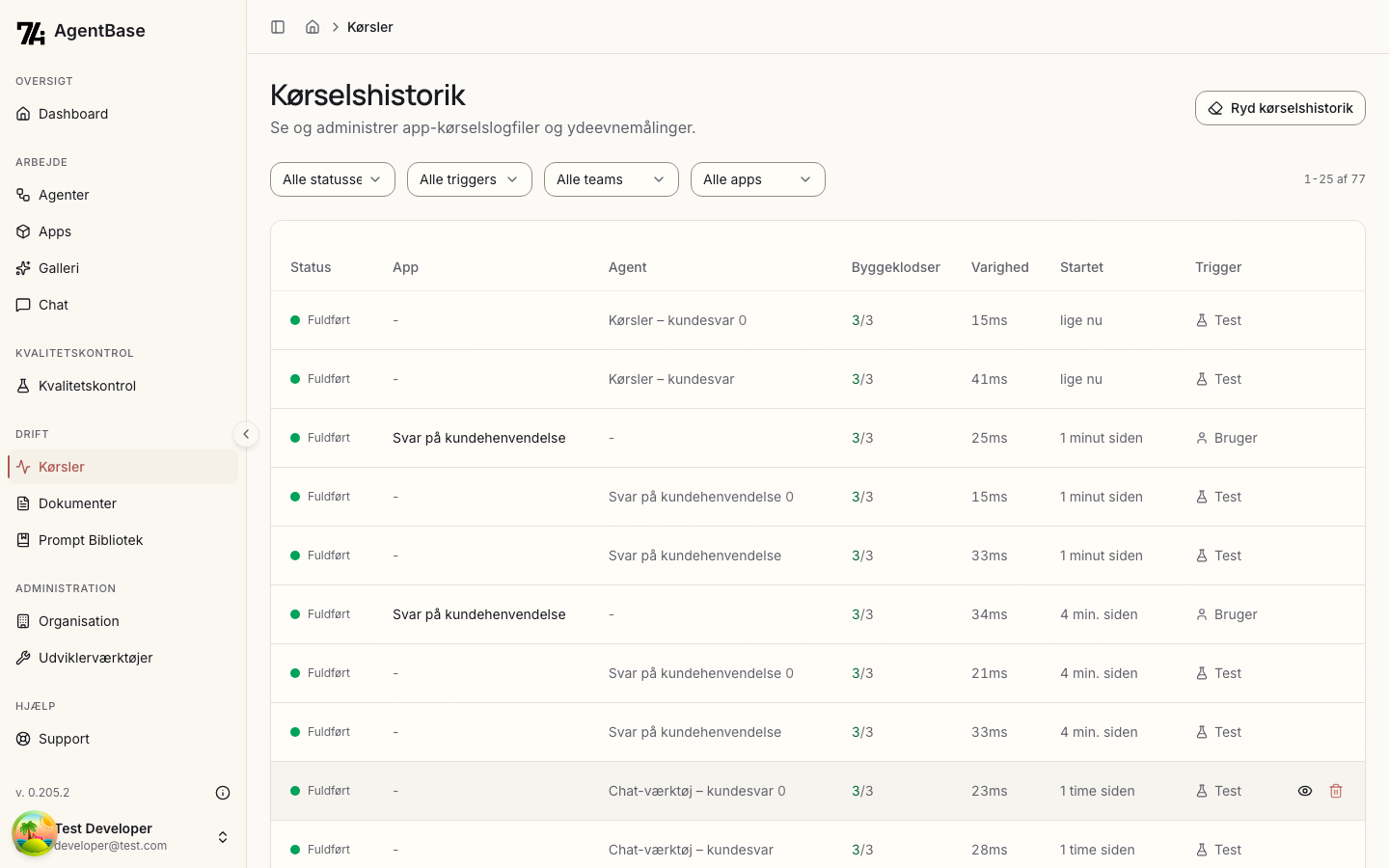Click the Bruger trigger in the 34ms row
Viewport: 1389px width, 868px height.
pyautogui.click(x=1227, y=614)
